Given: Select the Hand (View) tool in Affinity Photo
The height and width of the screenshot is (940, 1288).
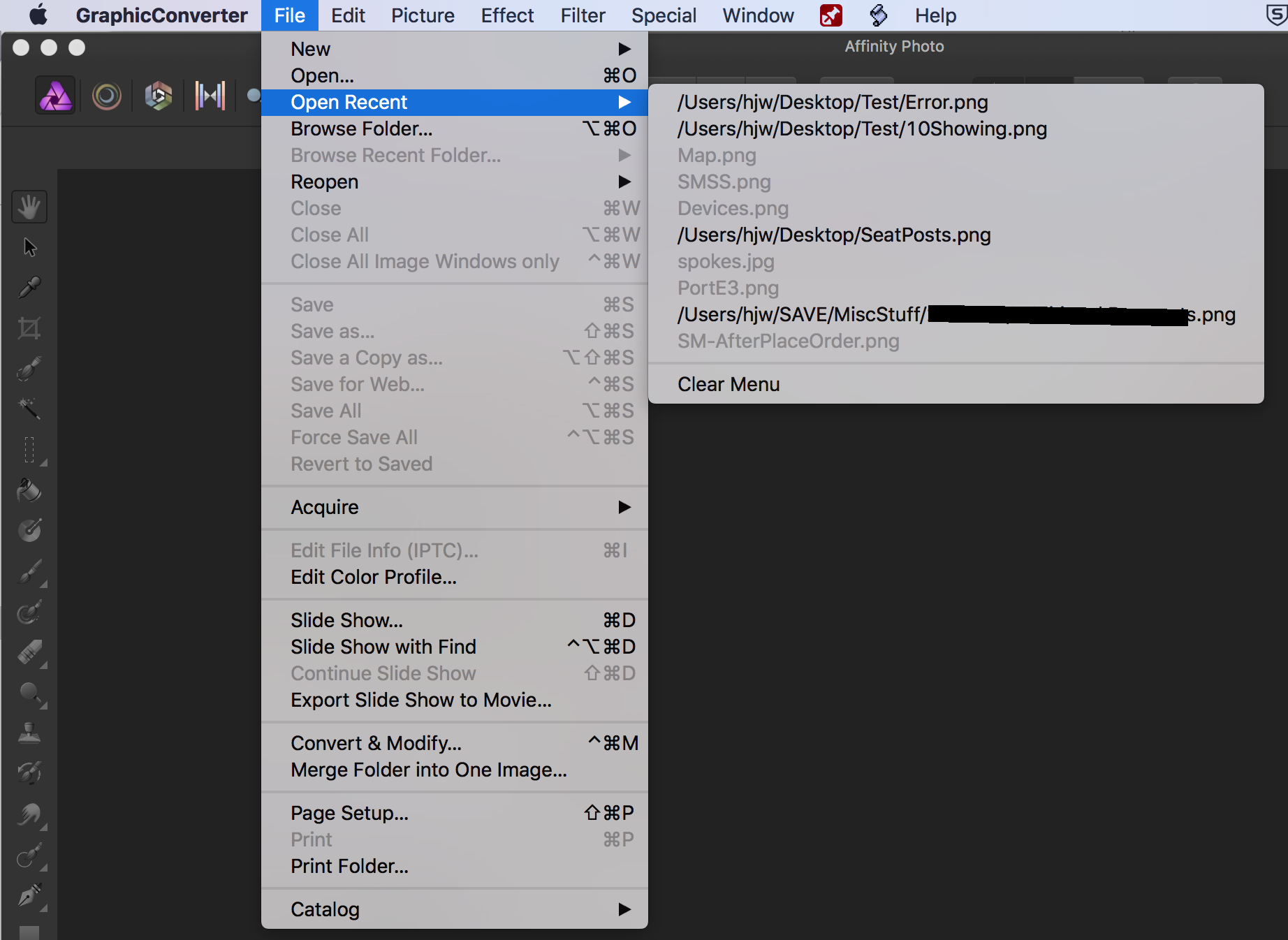Looking at the screenshot, I should coord(29,207).
